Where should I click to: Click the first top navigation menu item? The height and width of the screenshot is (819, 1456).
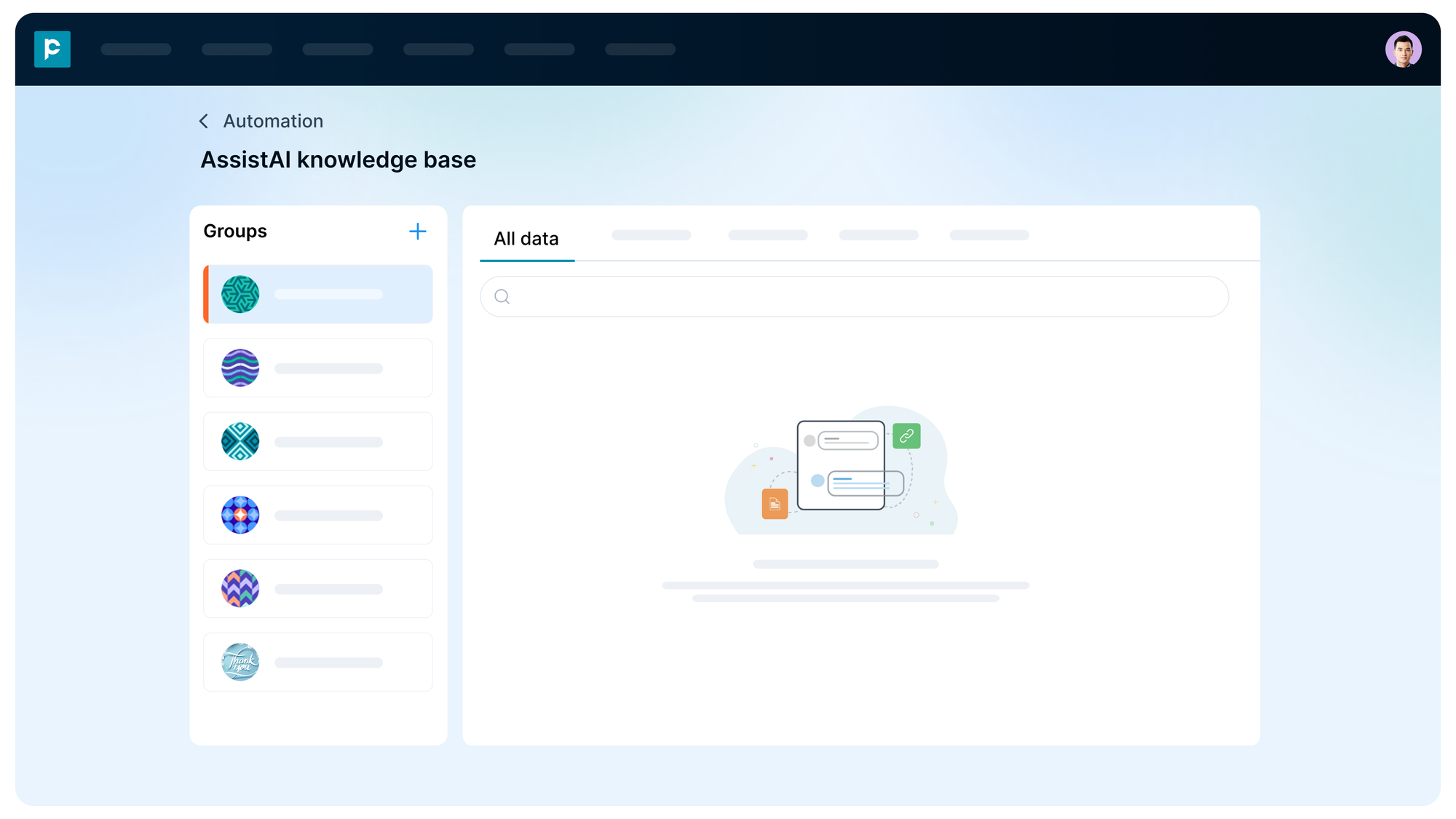click(136, 50)
